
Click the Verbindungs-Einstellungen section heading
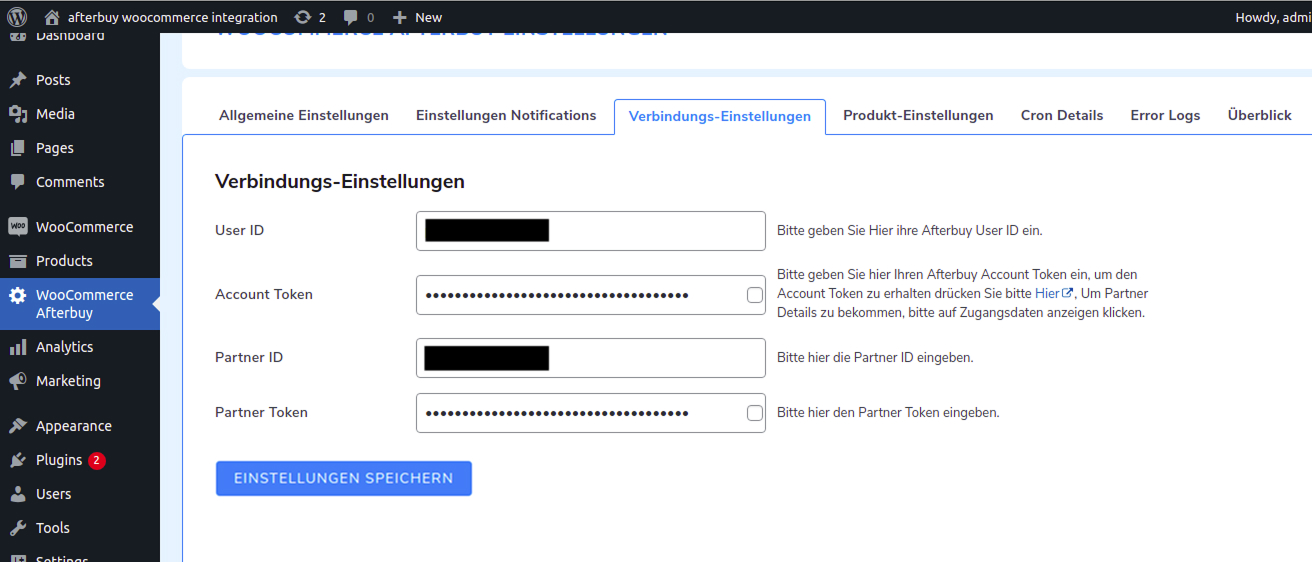click(340, 182)
